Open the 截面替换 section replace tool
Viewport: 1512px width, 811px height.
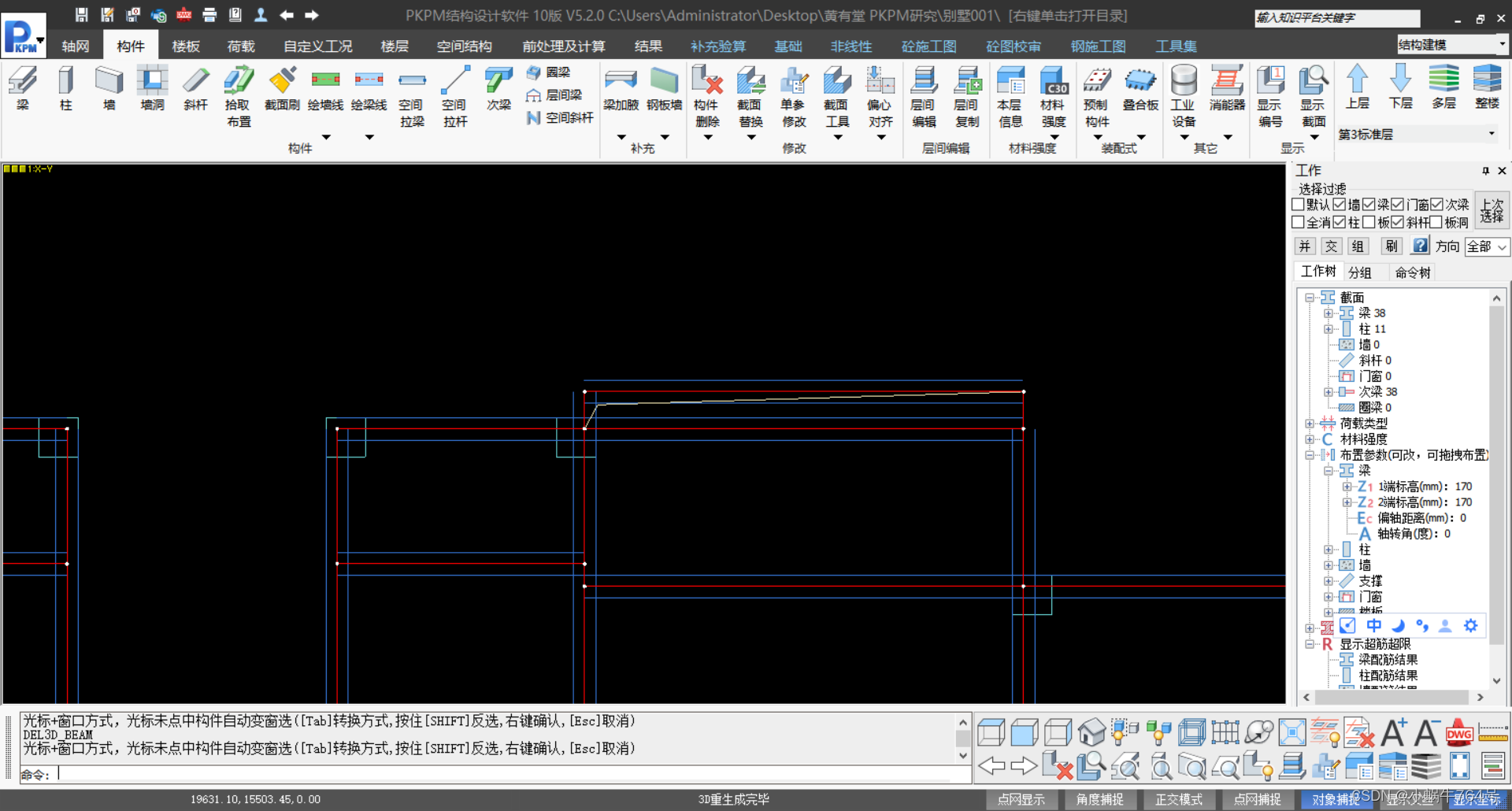coord(750,96)
